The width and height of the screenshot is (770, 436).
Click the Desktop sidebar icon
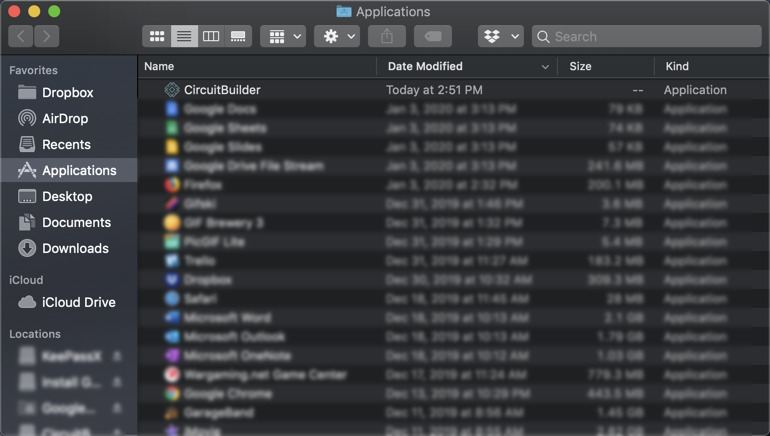coord(27,196)
